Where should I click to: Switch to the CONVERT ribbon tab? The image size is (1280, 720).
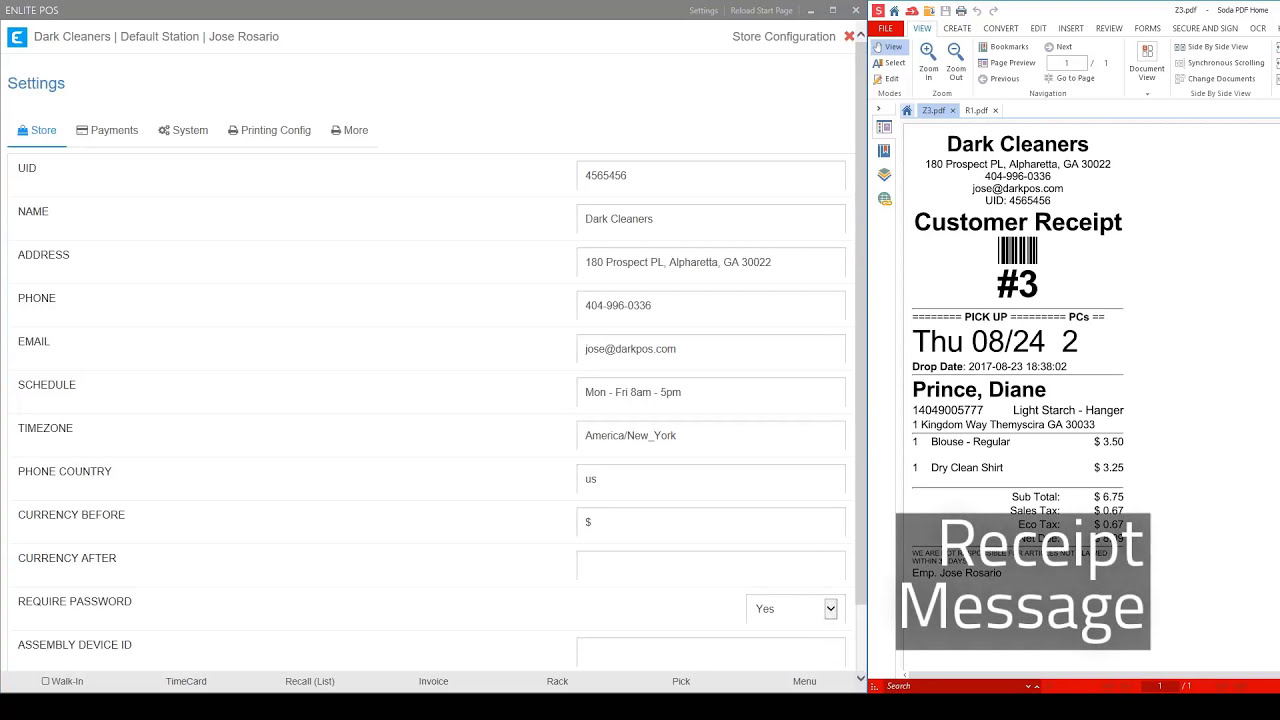tap(1001, 28)
